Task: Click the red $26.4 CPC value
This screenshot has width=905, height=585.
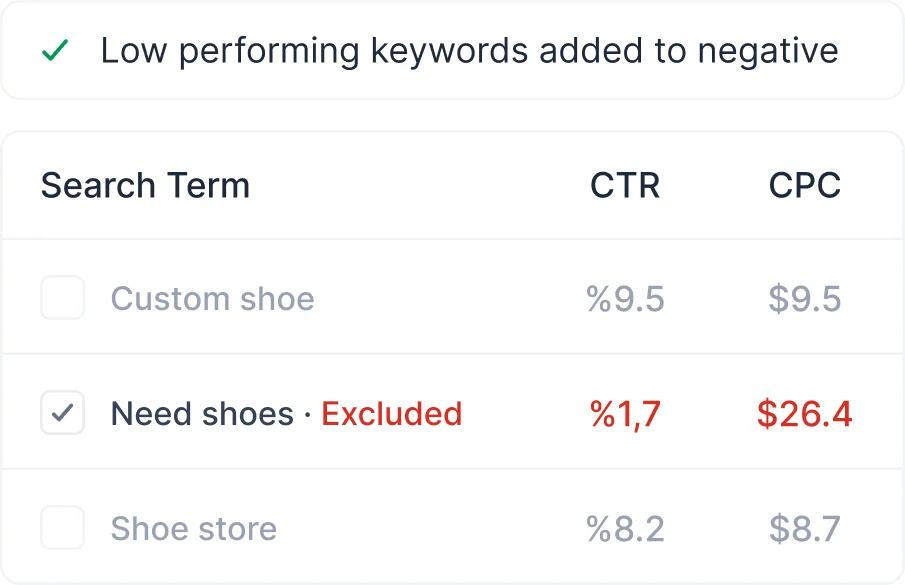Action: [804, 414]
